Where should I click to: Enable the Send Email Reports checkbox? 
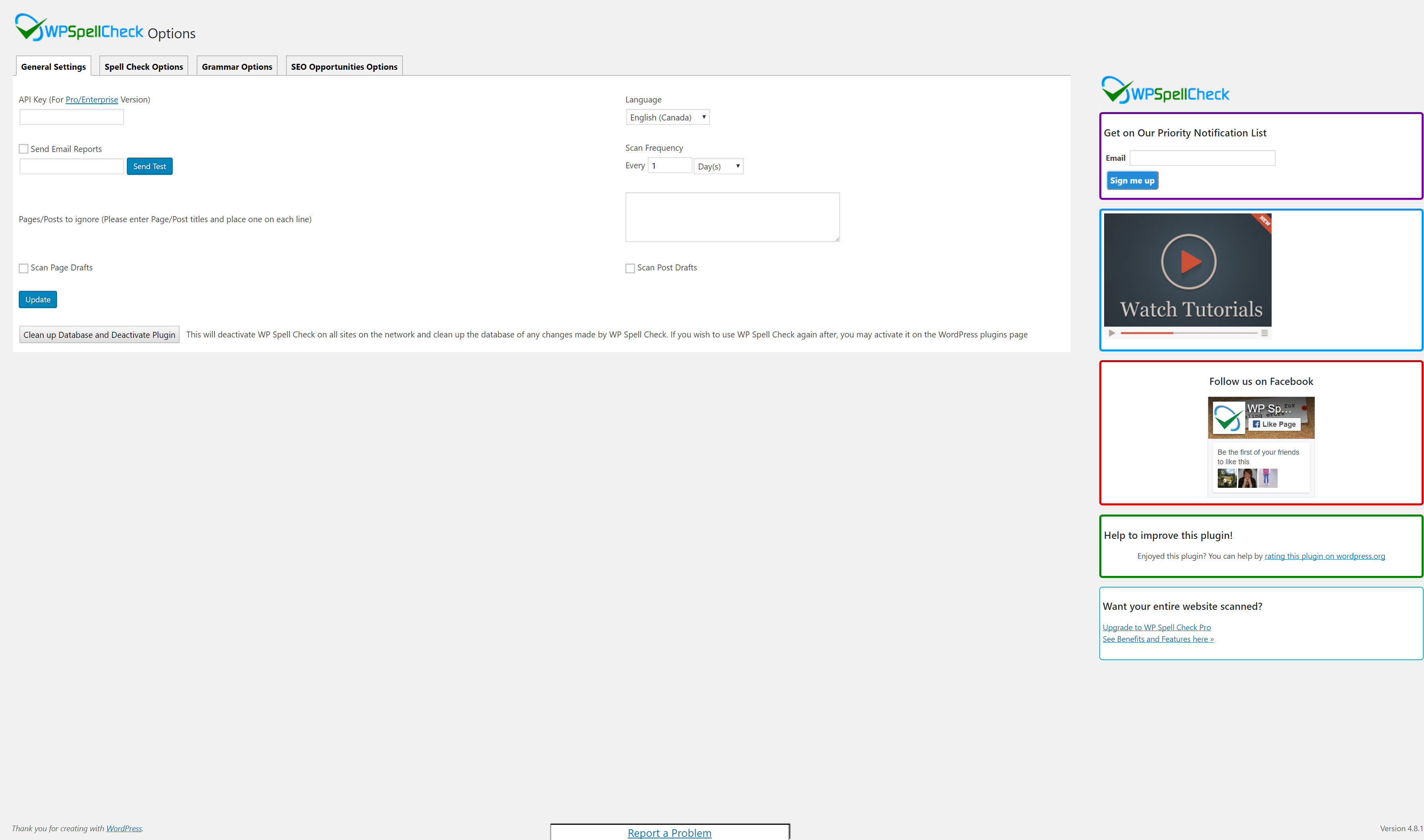click(x=24, y=149)
